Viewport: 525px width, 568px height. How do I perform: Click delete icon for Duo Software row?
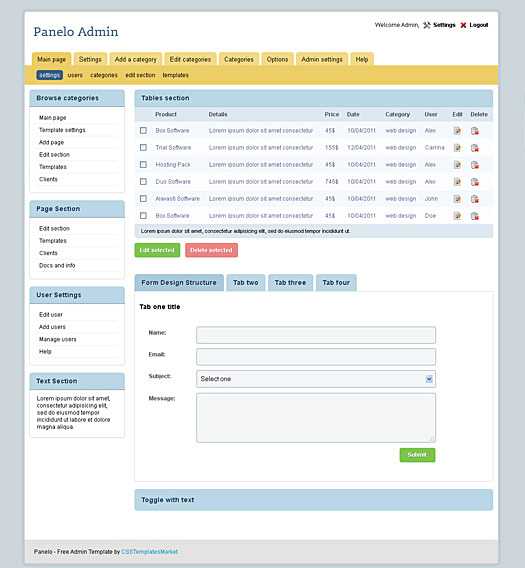tap(475, 182)
